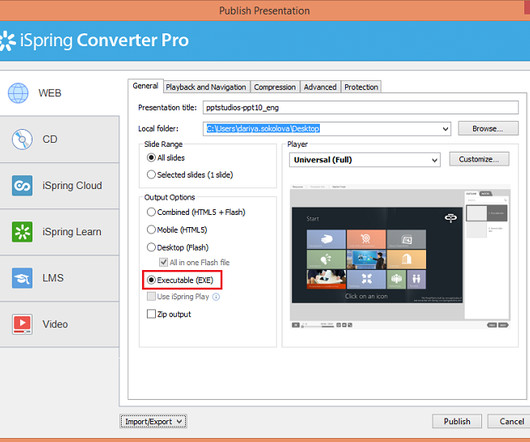
Task: Open the iSpring Cloud icon
Action: 22,186
